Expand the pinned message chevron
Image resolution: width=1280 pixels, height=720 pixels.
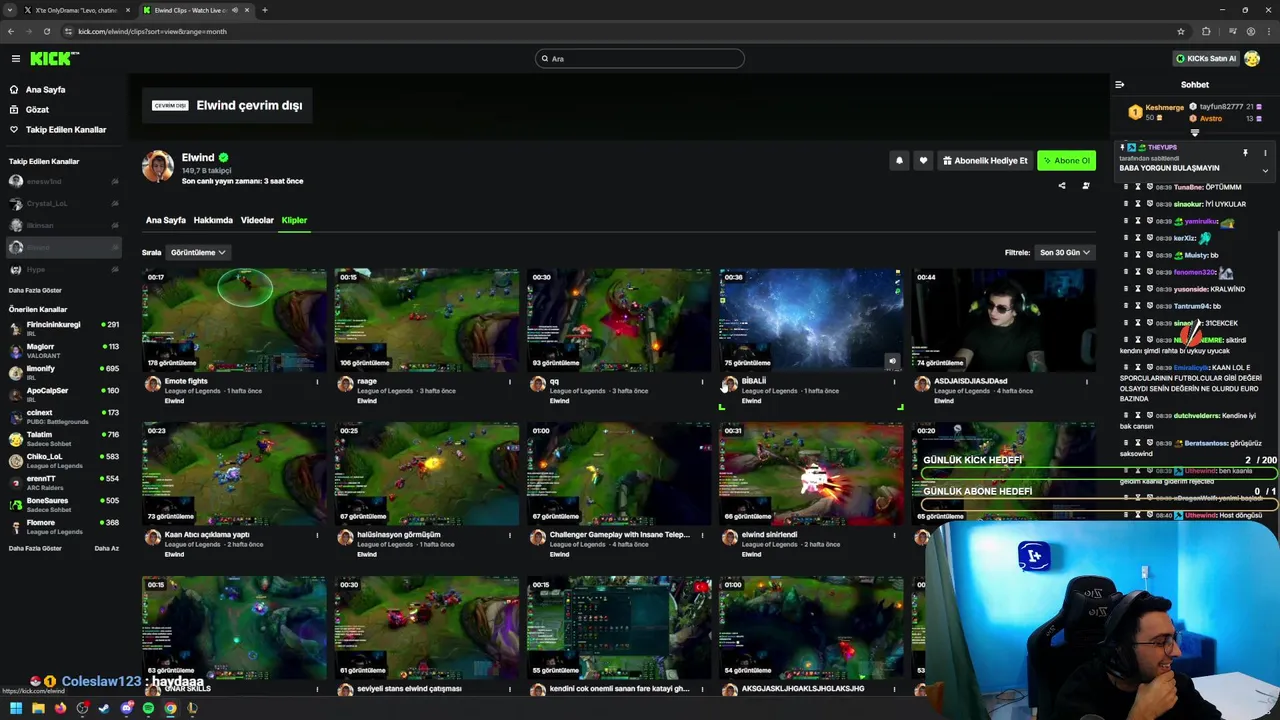(1265, 171)
